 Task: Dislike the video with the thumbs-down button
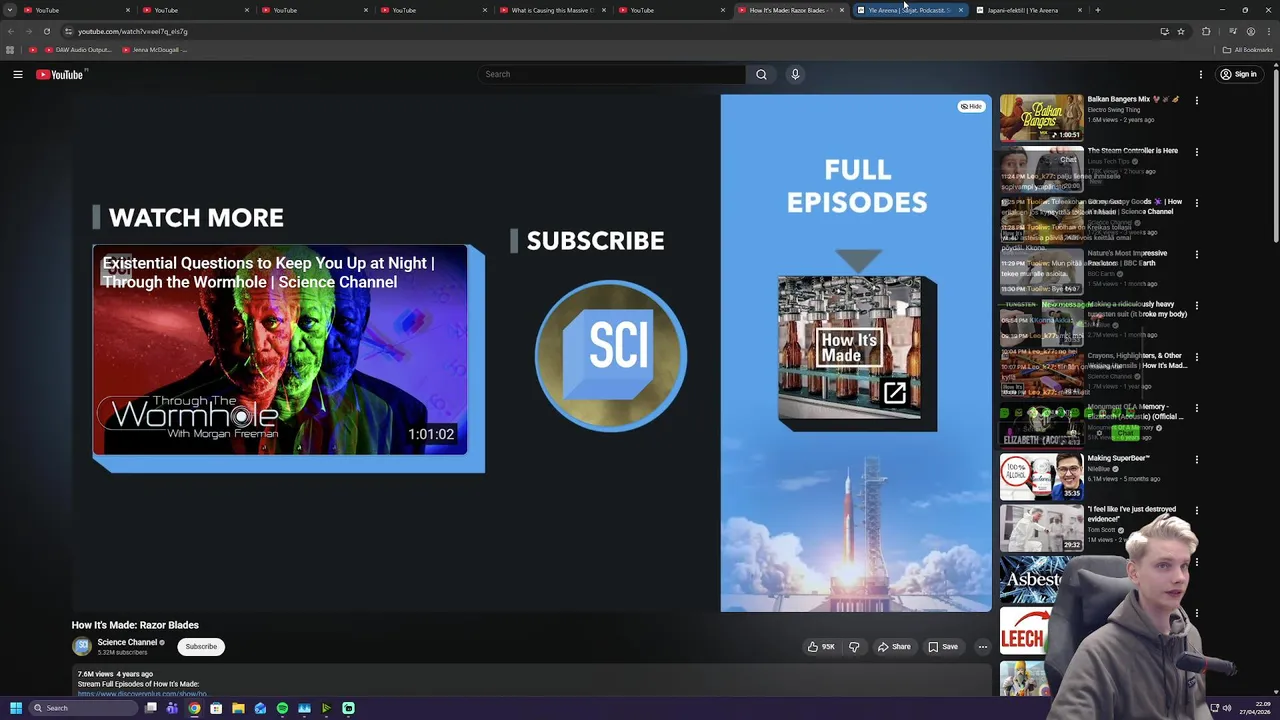click(854, 647)
